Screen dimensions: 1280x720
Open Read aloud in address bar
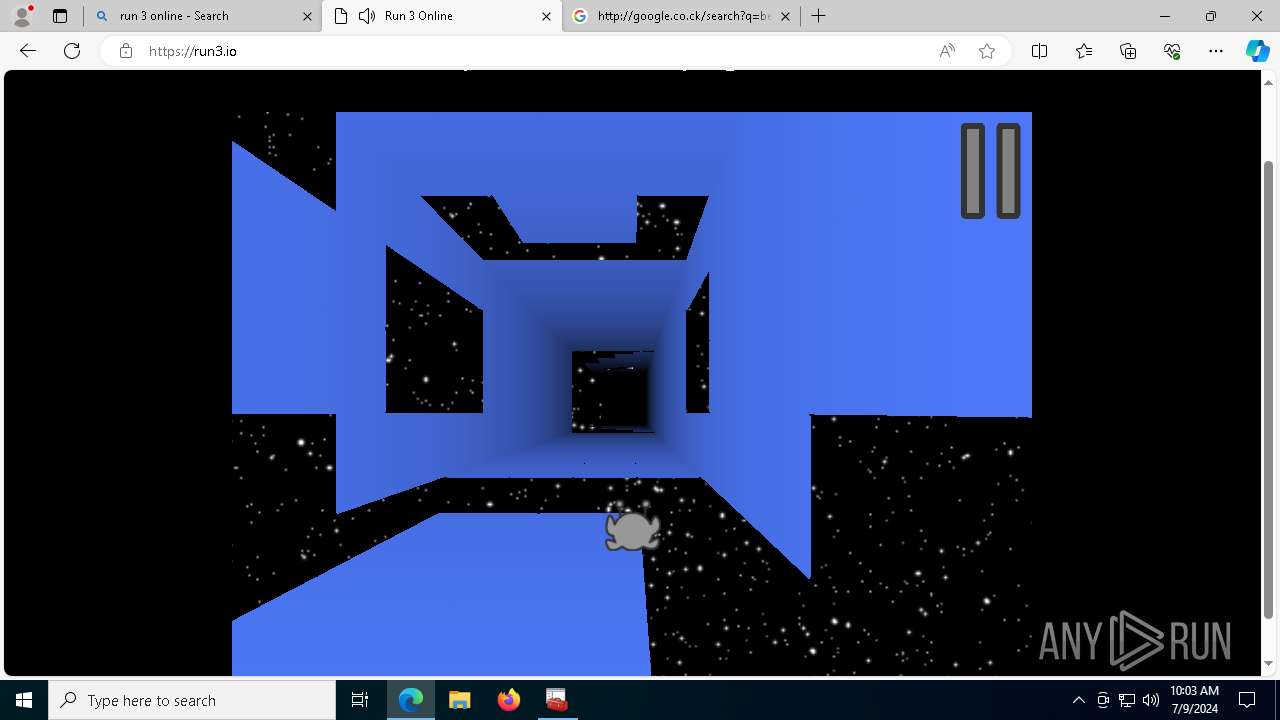tap(947, 51)
